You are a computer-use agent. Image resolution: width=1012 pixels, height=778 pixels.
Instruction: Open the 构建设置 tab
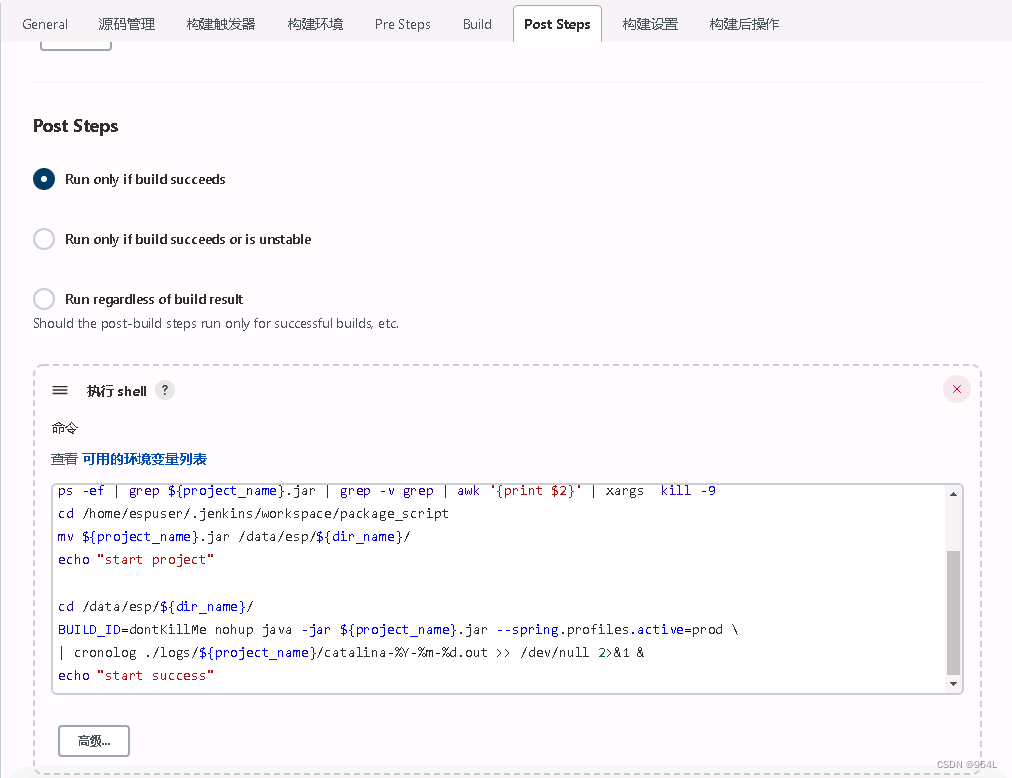pos(650,24)
